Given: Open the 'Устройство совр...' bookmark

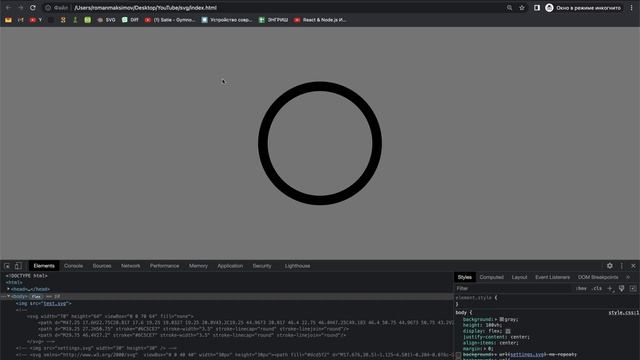Looking at the screenshot, I should 227,20.
